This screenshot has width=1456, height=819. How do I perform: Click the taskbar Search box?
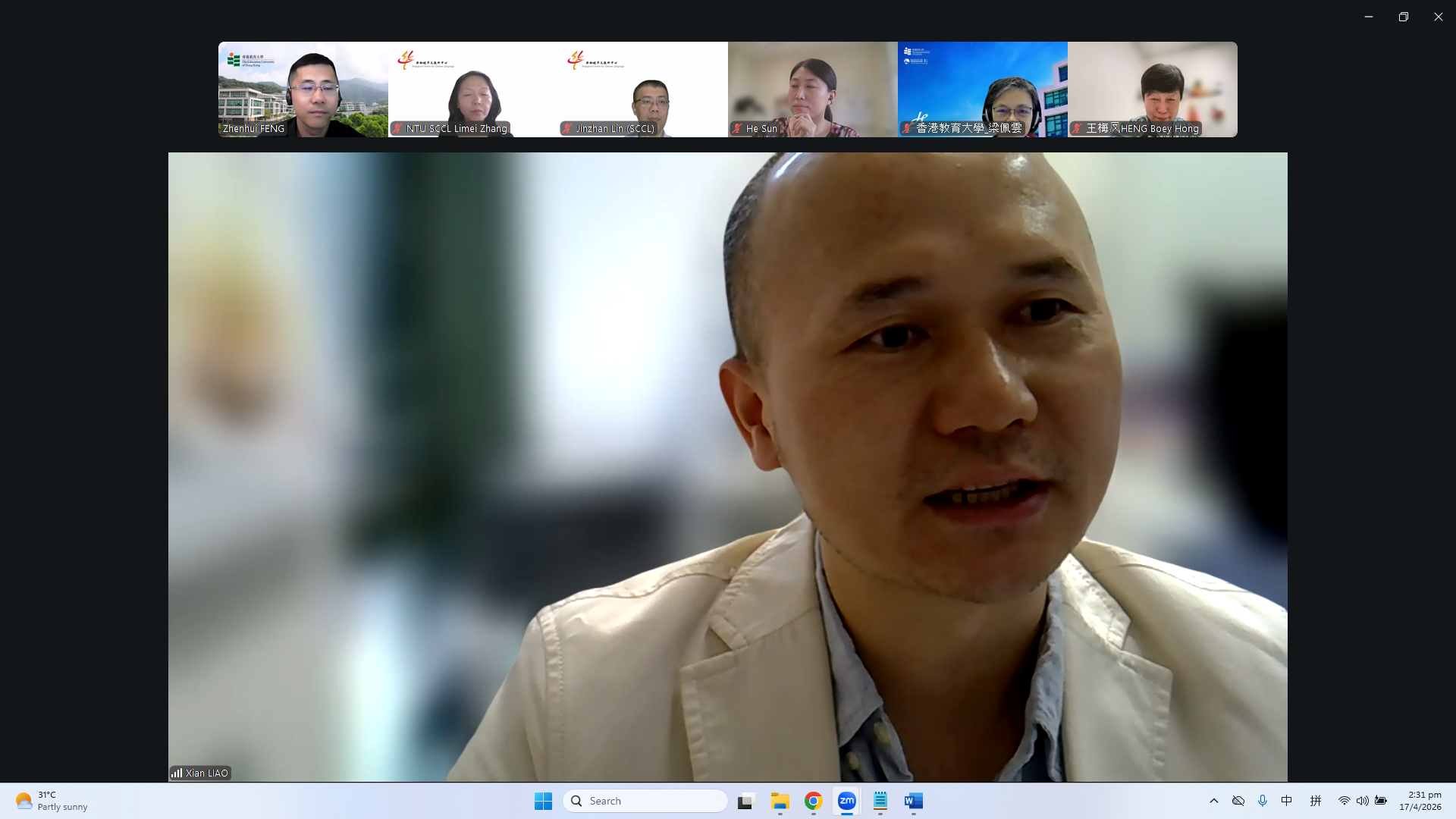coord(645,801)
